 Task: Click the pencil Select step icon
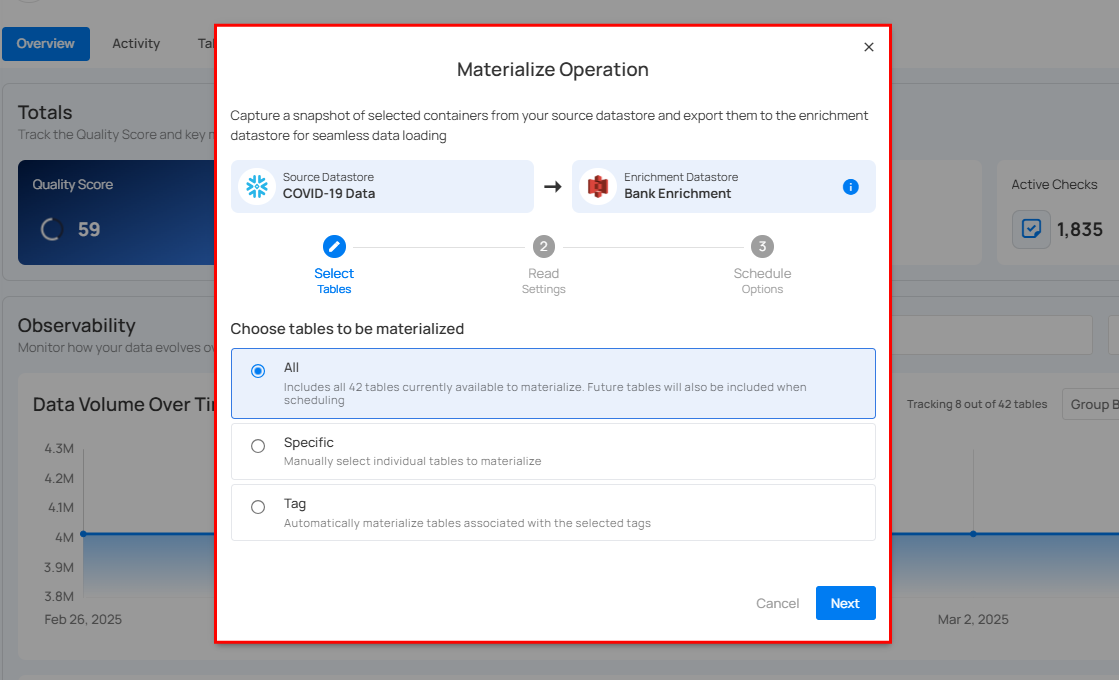point(334,246)
